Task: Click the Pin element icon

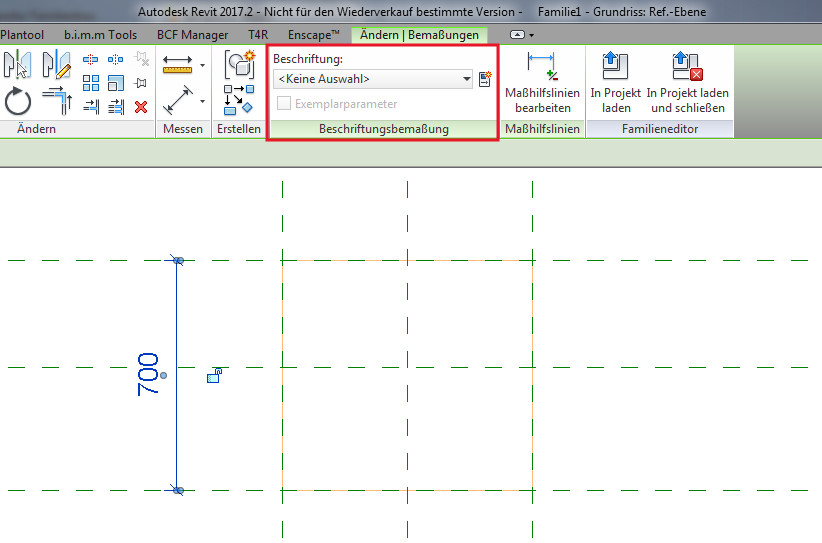Action: click(141, 83)
